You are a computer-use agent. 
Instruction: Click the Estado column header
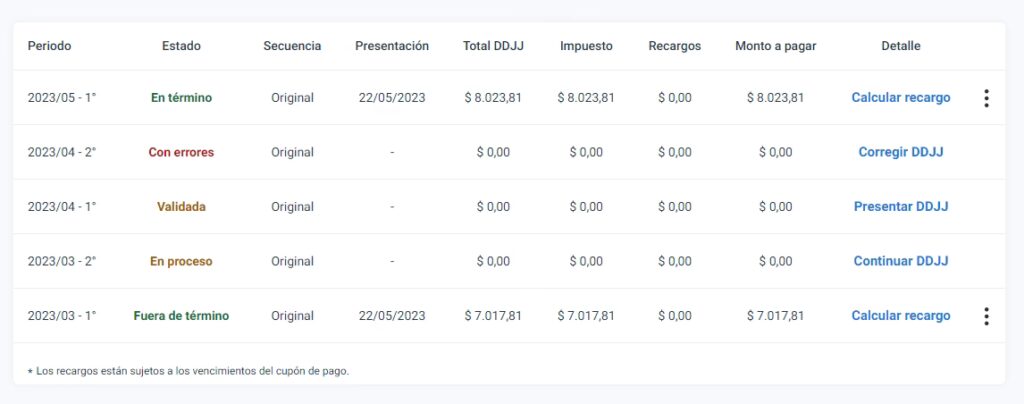click(x=181, y=46)
